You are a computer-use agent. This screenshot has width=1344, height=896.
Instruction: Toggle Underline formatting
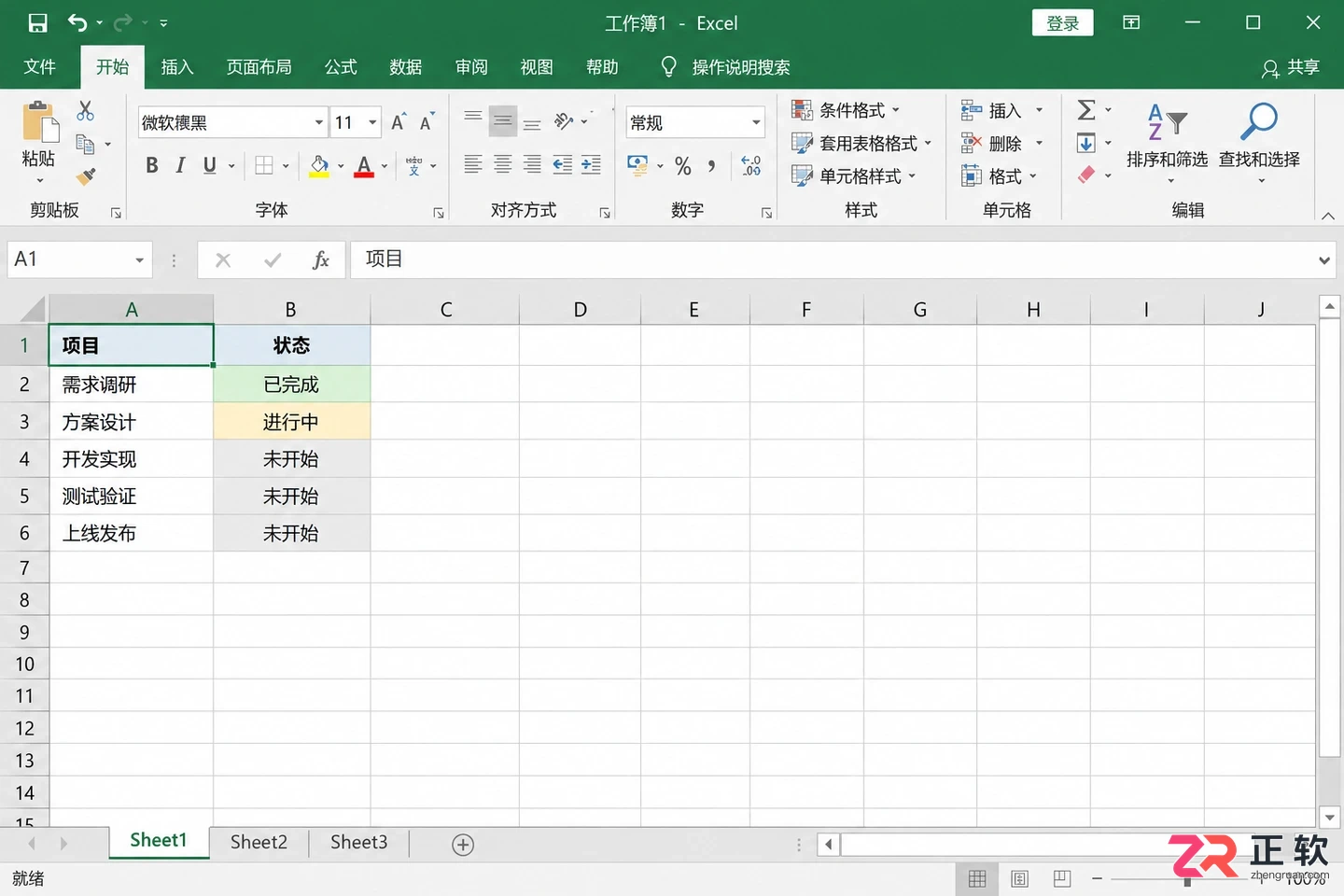point(210,166)
